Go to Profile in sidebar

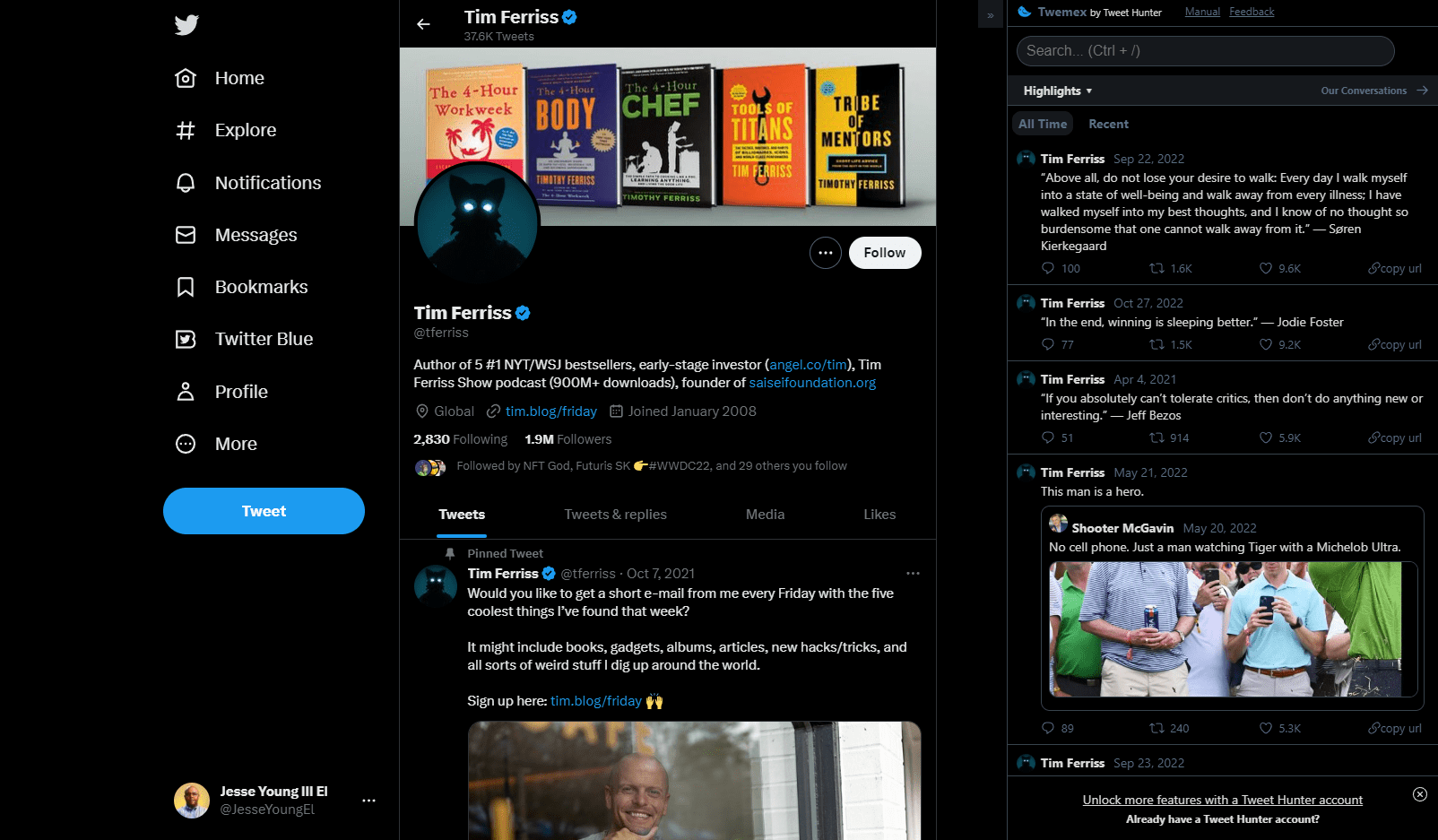221,392
